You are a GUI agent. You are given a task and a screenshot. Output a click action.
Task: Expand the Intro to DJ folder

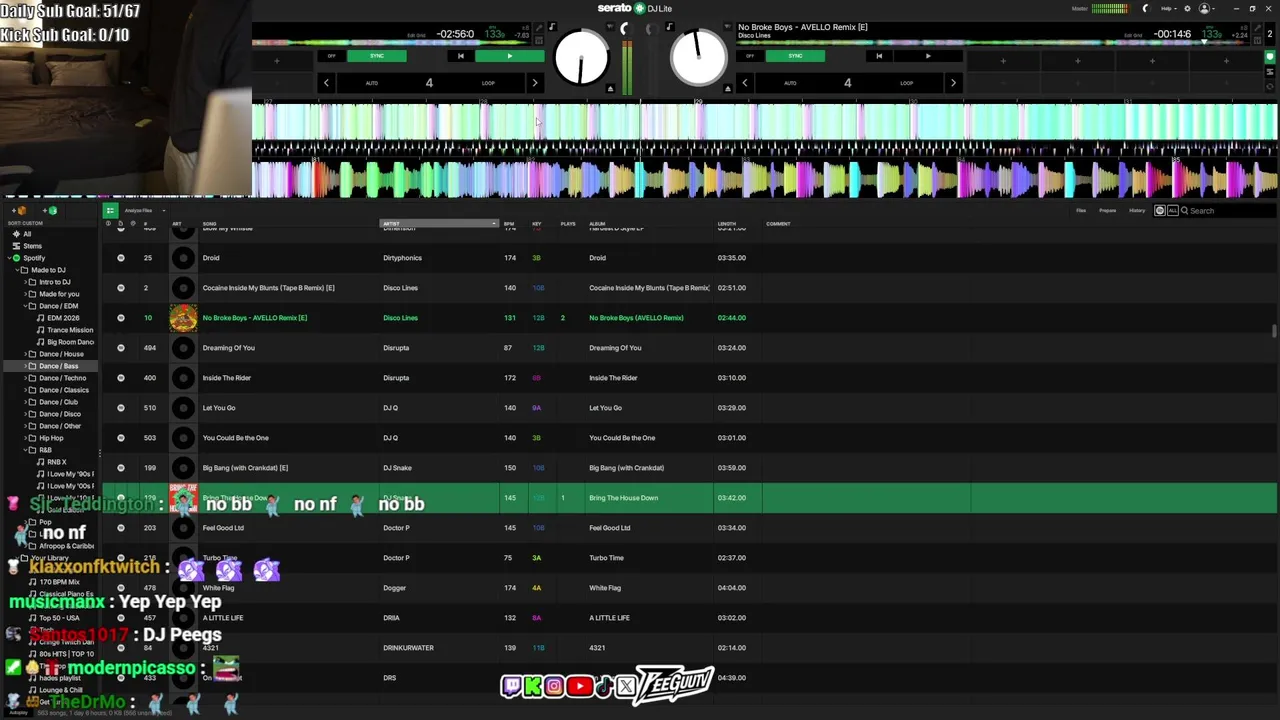(x=24, y=282)
